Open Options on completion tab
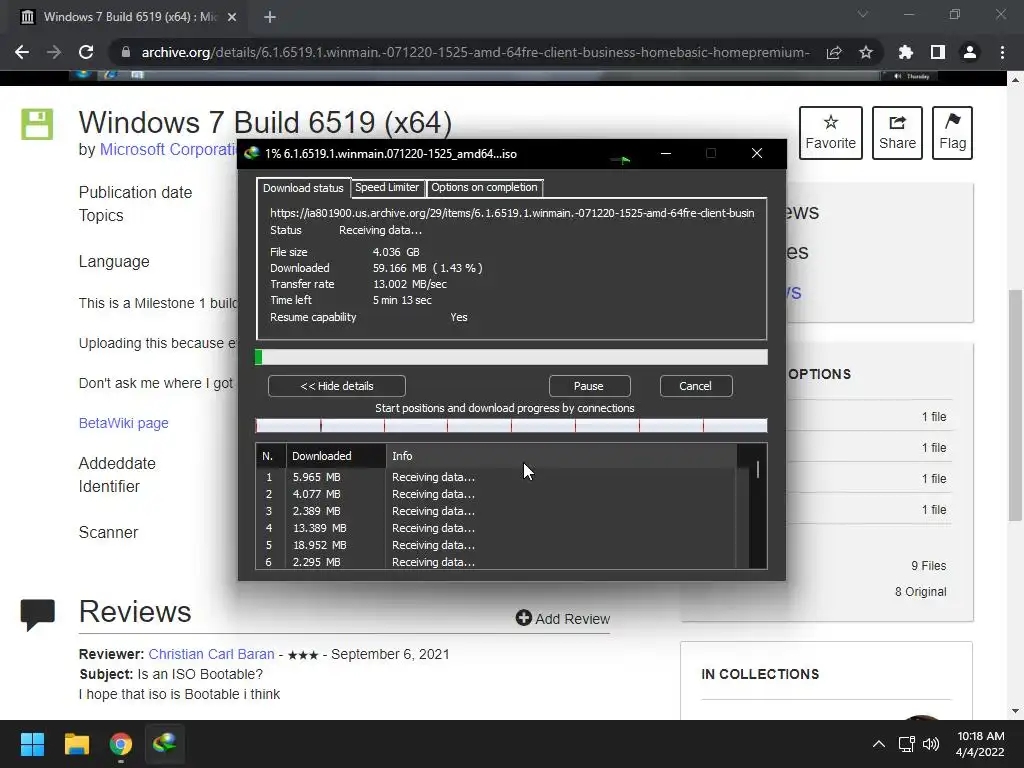Viewport: 1024px width, 768px height. [484, 187]
